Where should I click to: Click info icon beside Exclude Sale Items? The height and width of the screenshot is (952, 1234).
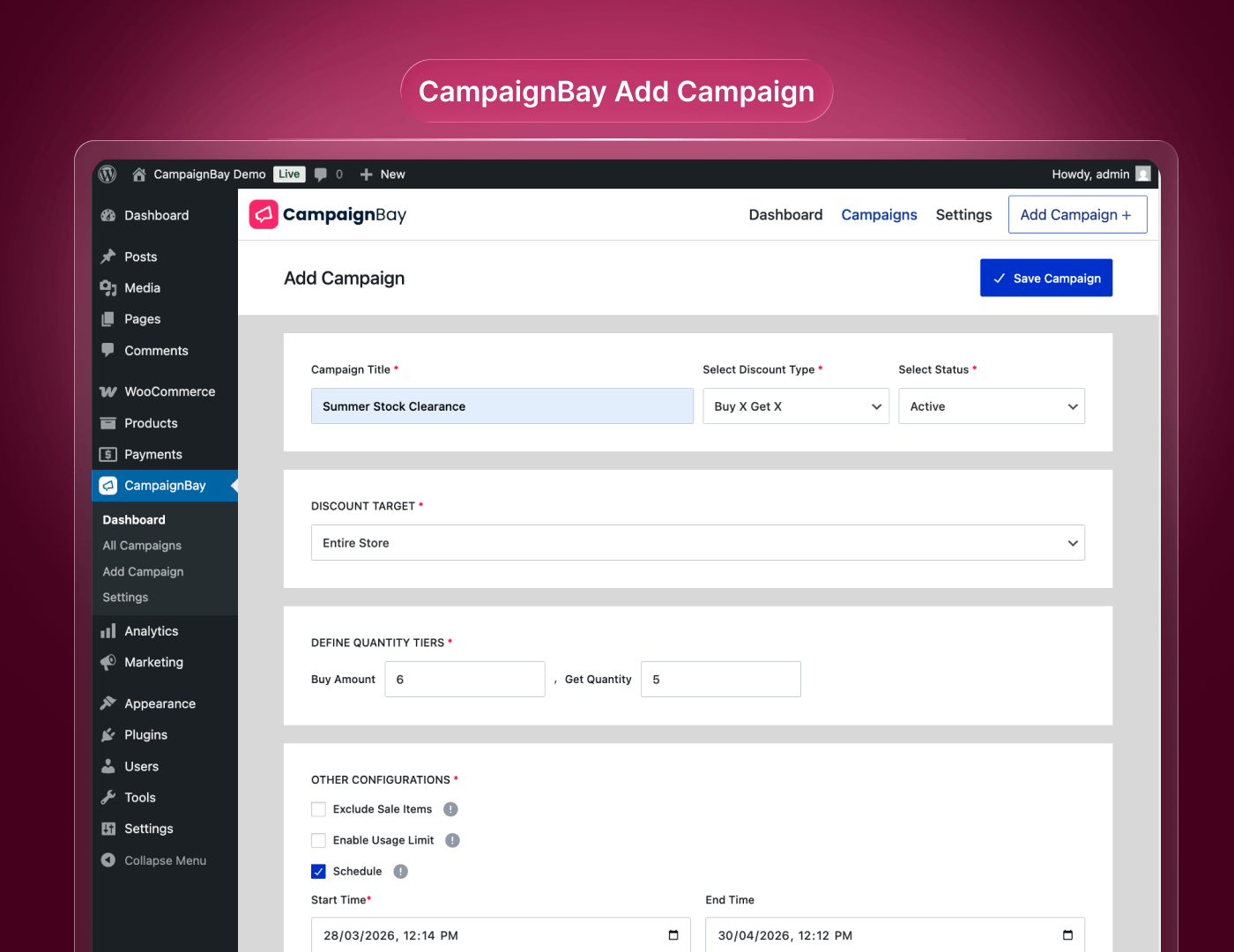(450, 809)
